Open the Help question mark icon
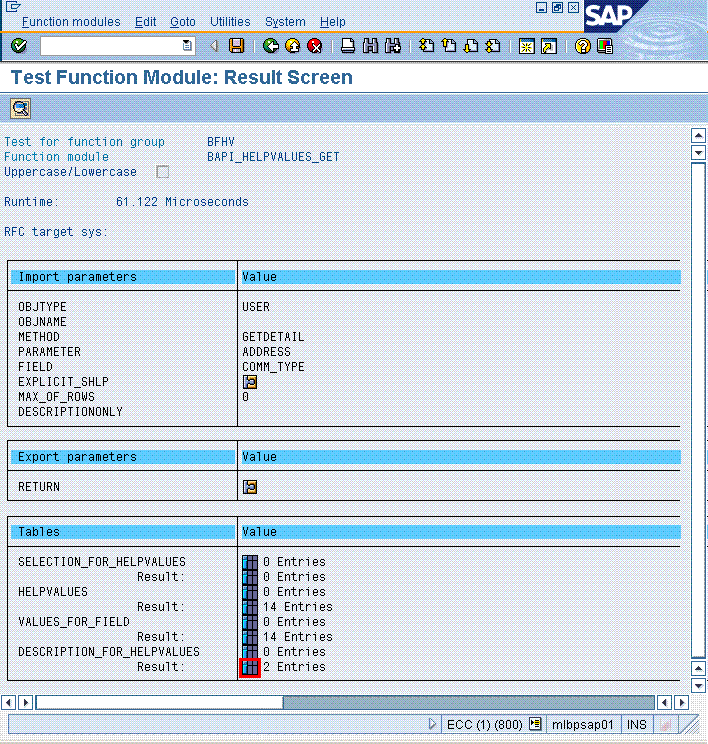 pyautogui.click(x=582, y=46)
